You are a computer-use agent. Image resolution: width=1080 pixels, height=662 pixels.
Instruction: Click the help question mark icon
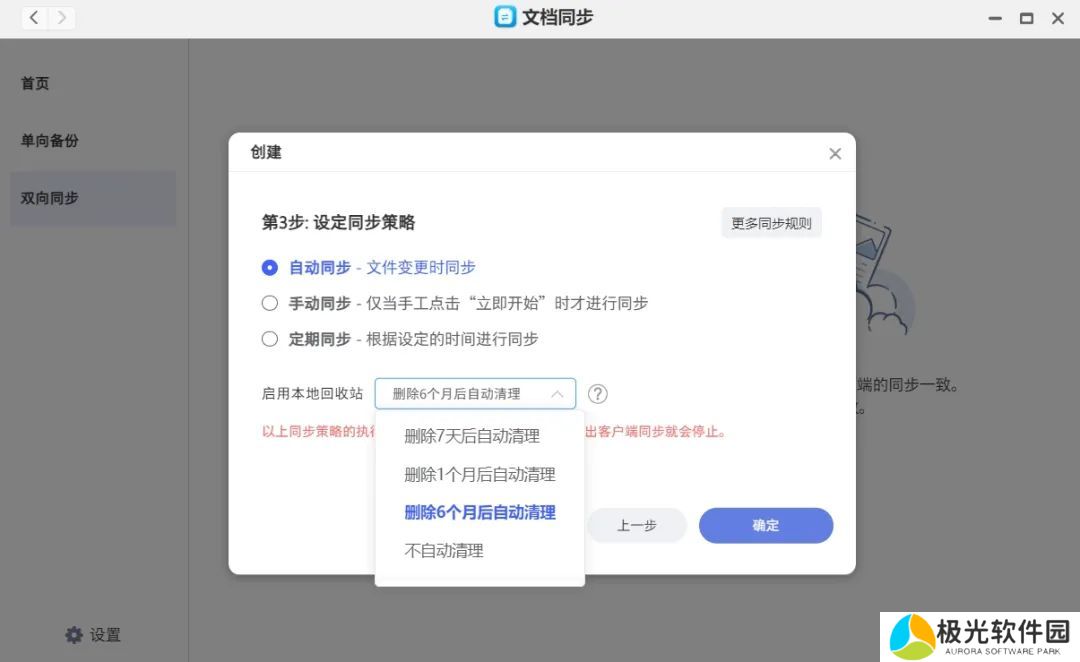(x=598, y=394)
